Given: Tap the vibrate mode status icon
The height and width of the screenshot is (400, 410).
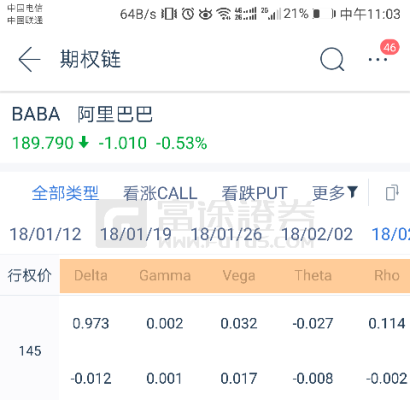Looking at the screenshot, I should (x=169, y=14).
